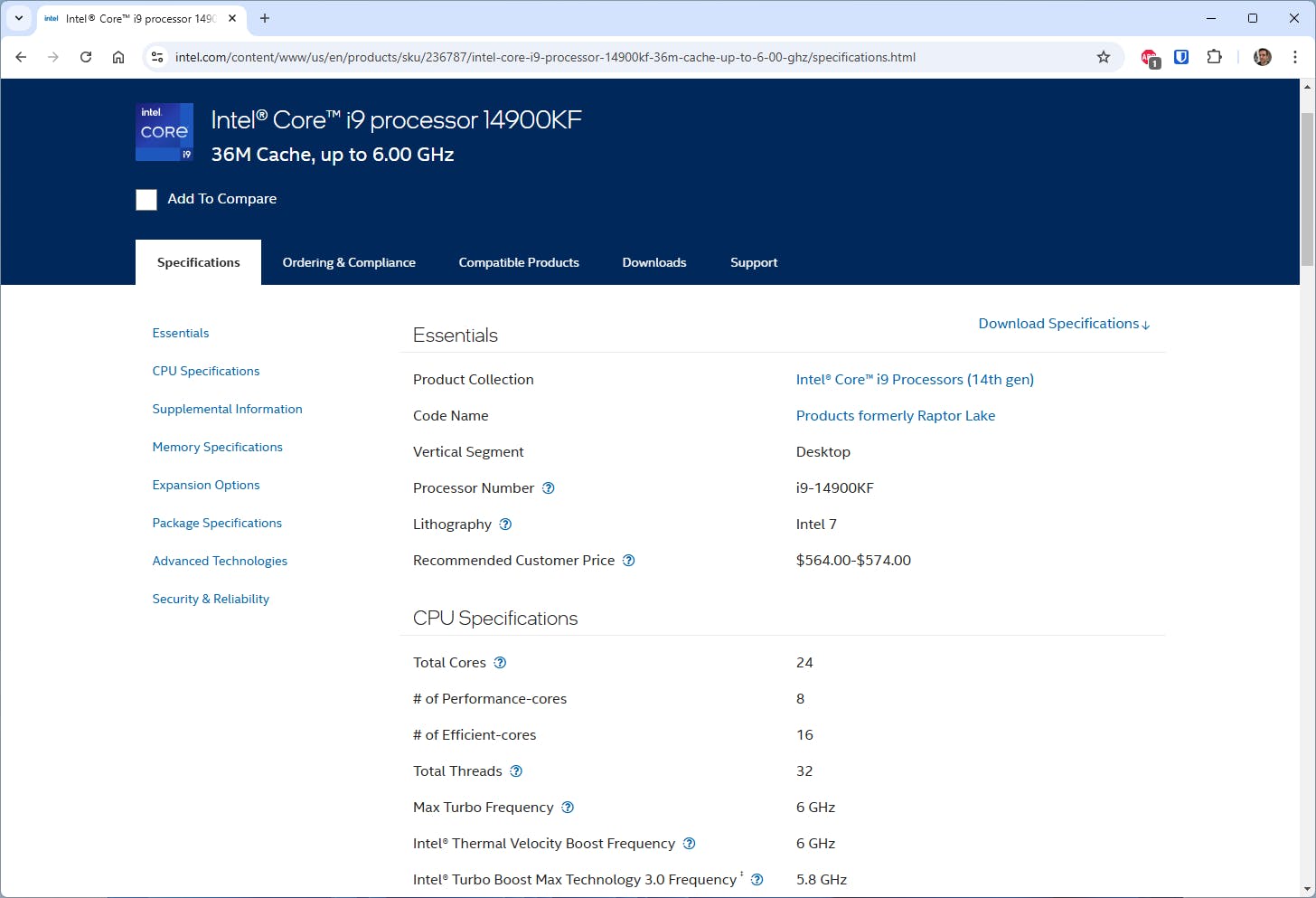Click the Performance-cores value 8
This screenshot has height=898, width=1316.
click(801, 699)
